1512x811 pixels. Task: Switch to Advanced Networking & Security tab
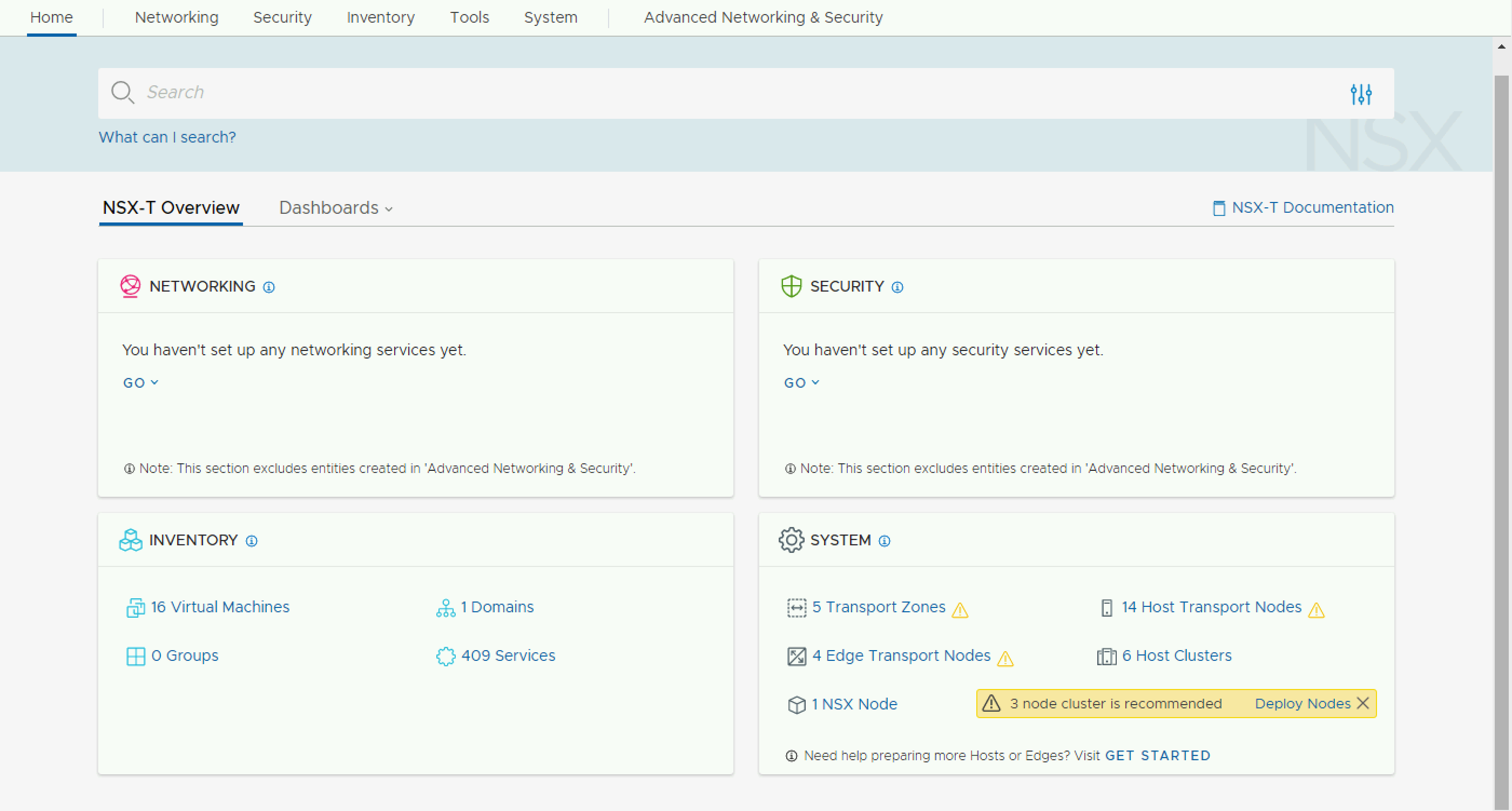[763, 18]
